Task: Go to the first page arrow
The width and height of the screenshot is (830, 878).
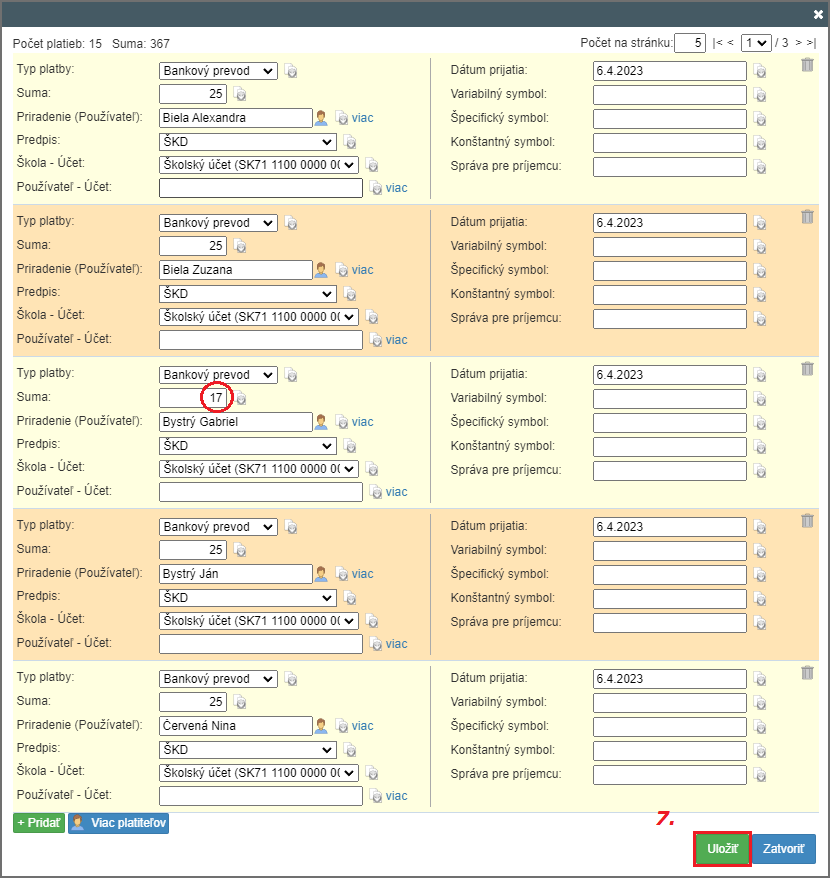Action: tap(717, 43)
